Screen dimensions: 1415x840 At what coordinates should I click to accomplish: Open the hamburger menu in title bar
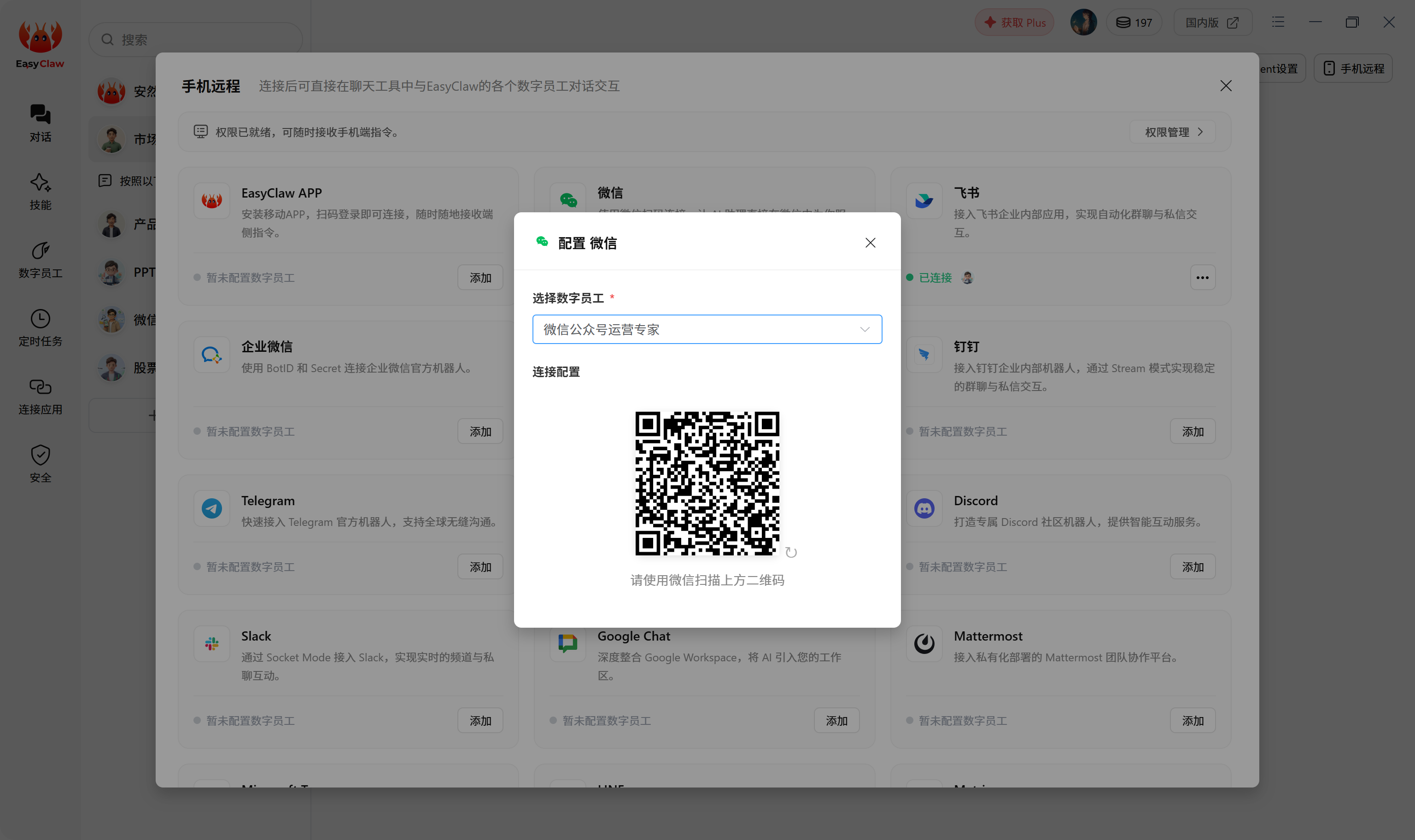click(1278, 22)
